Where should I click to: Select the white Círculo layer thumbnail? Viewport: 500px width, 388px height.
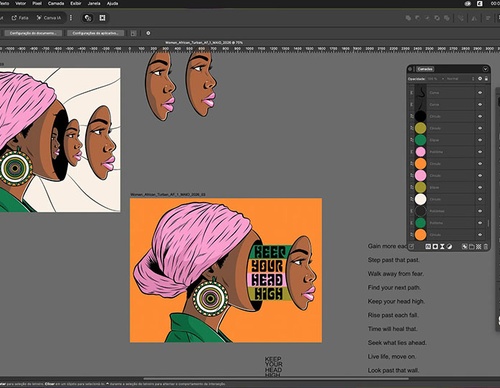click(420, 199)
